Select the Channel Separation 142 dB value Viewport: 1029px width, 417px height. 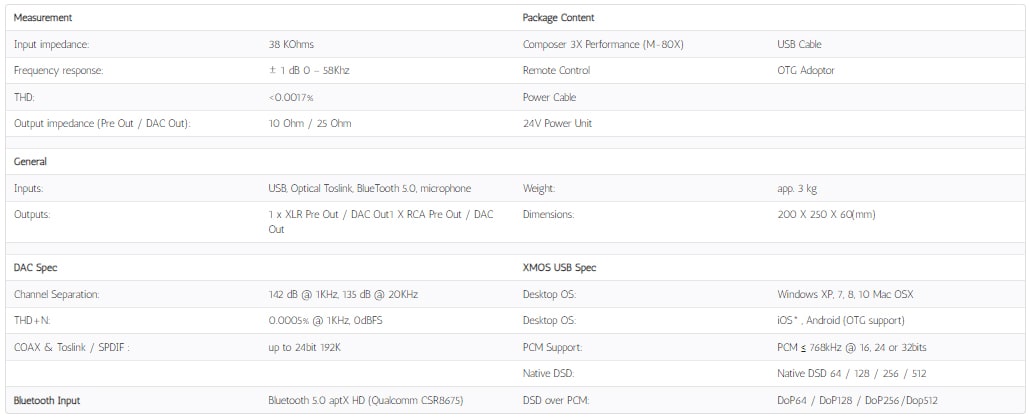(x=343, y=294)
